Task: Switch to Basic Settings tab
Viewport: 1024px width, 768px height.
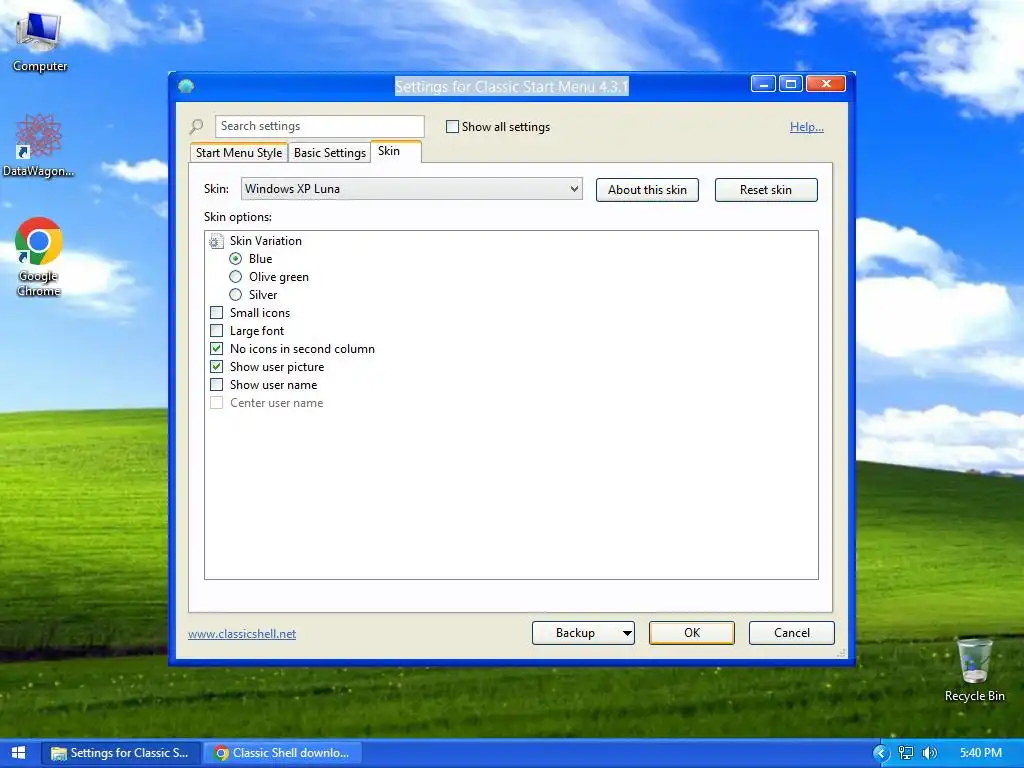Action: (330, 153)
